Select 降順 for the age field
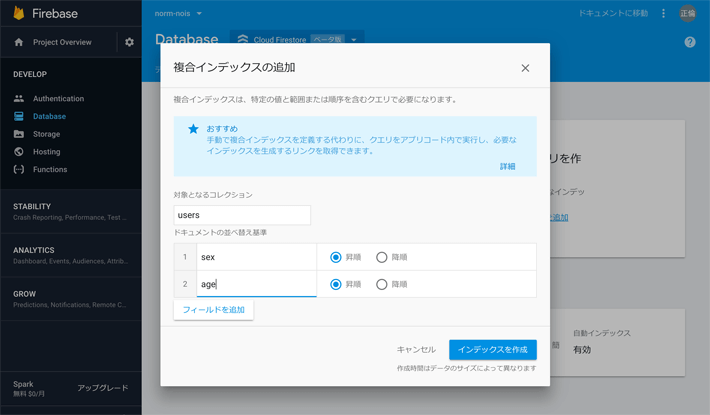This screenshot has height=415, width=710. (382, 284)
